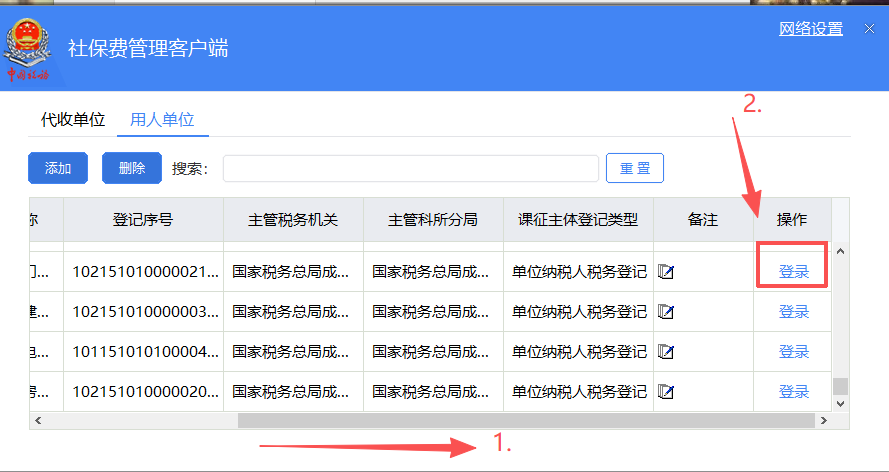The height and width of the screenshot is (472, 889).
Task: Close the client window with X
Action: [x=869, y=29]
